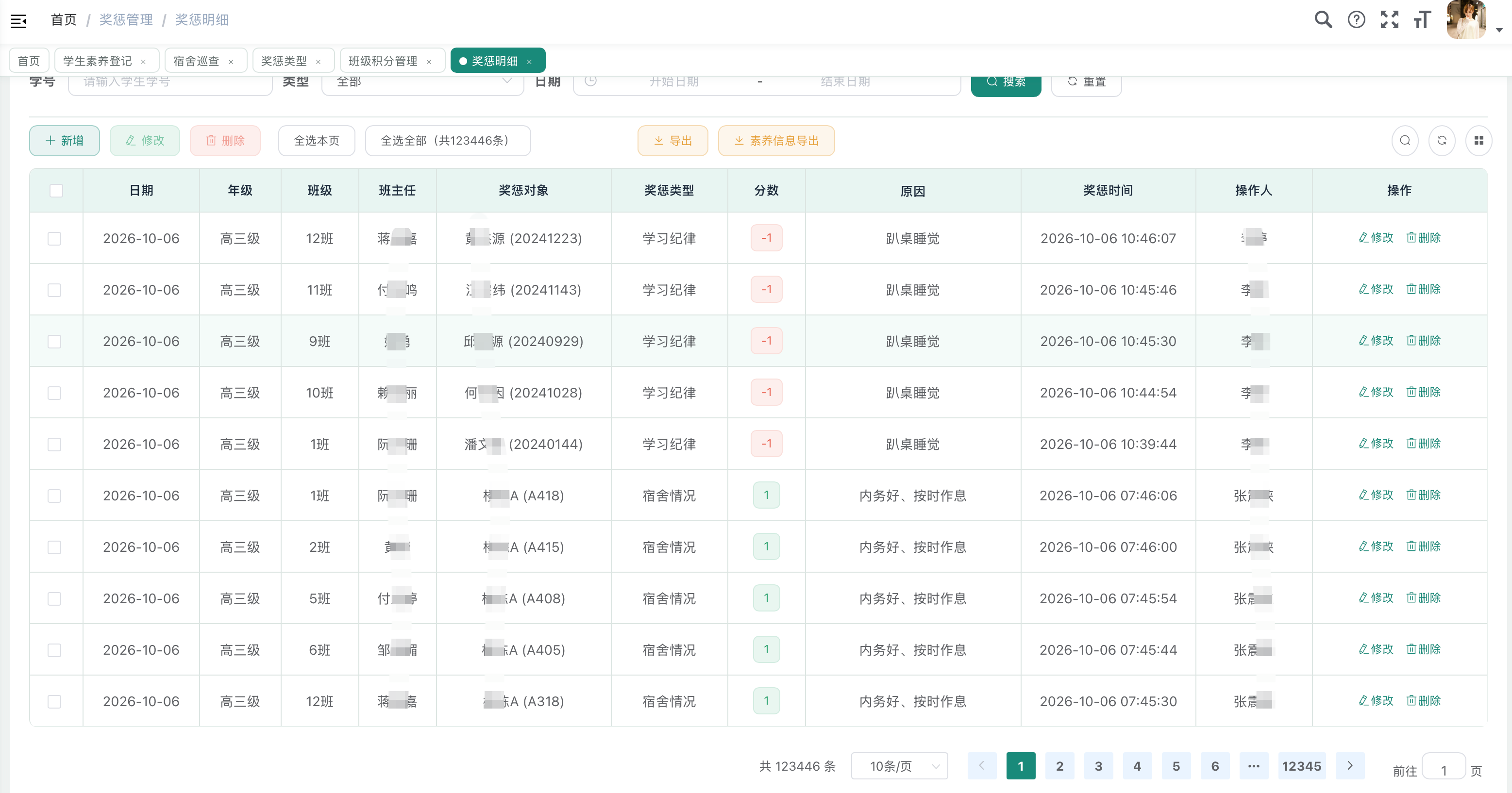Close the 班级积分管理 tab
1512x793 pixels.
tap(428, 62)
